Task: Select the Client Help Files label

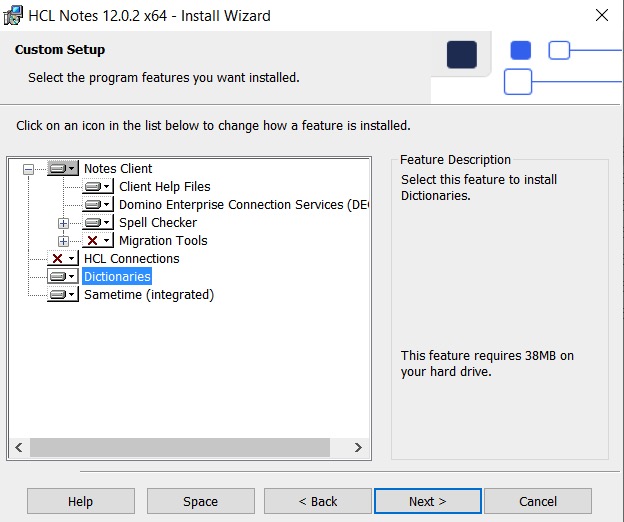Action: click(164, 187)
